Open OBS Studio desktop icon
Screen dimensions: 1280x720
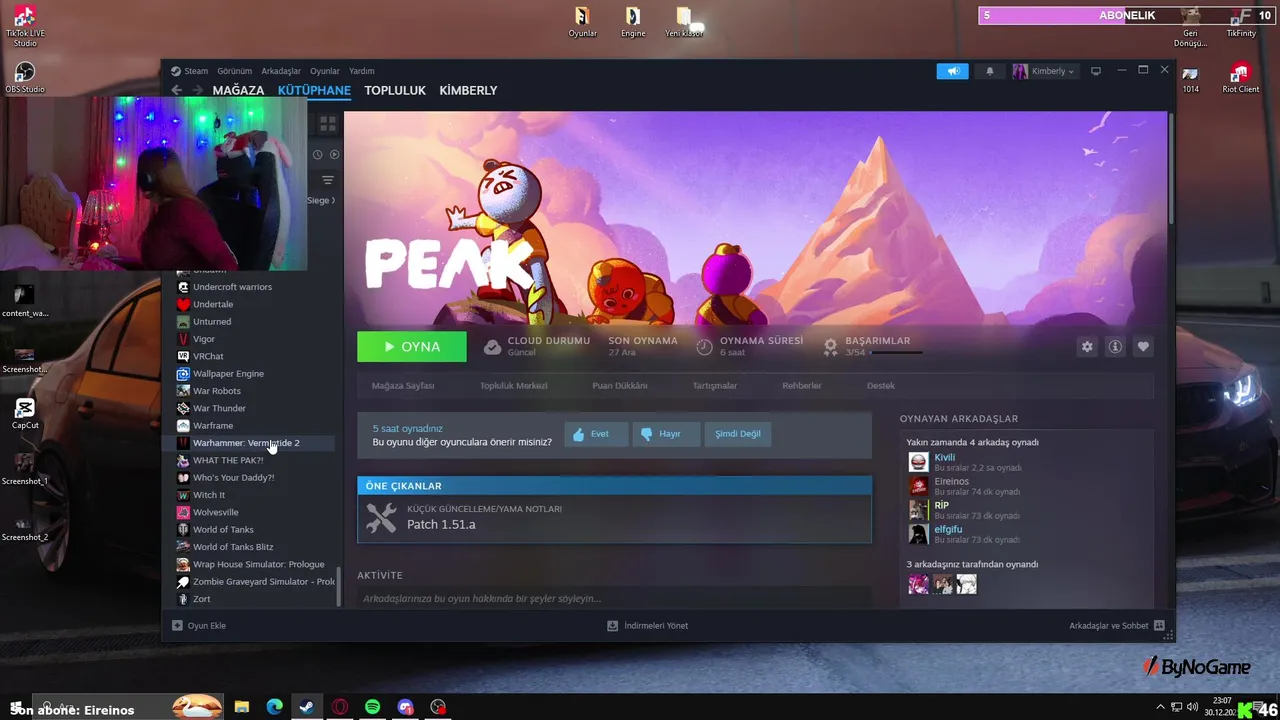click(x=25, y=78)
